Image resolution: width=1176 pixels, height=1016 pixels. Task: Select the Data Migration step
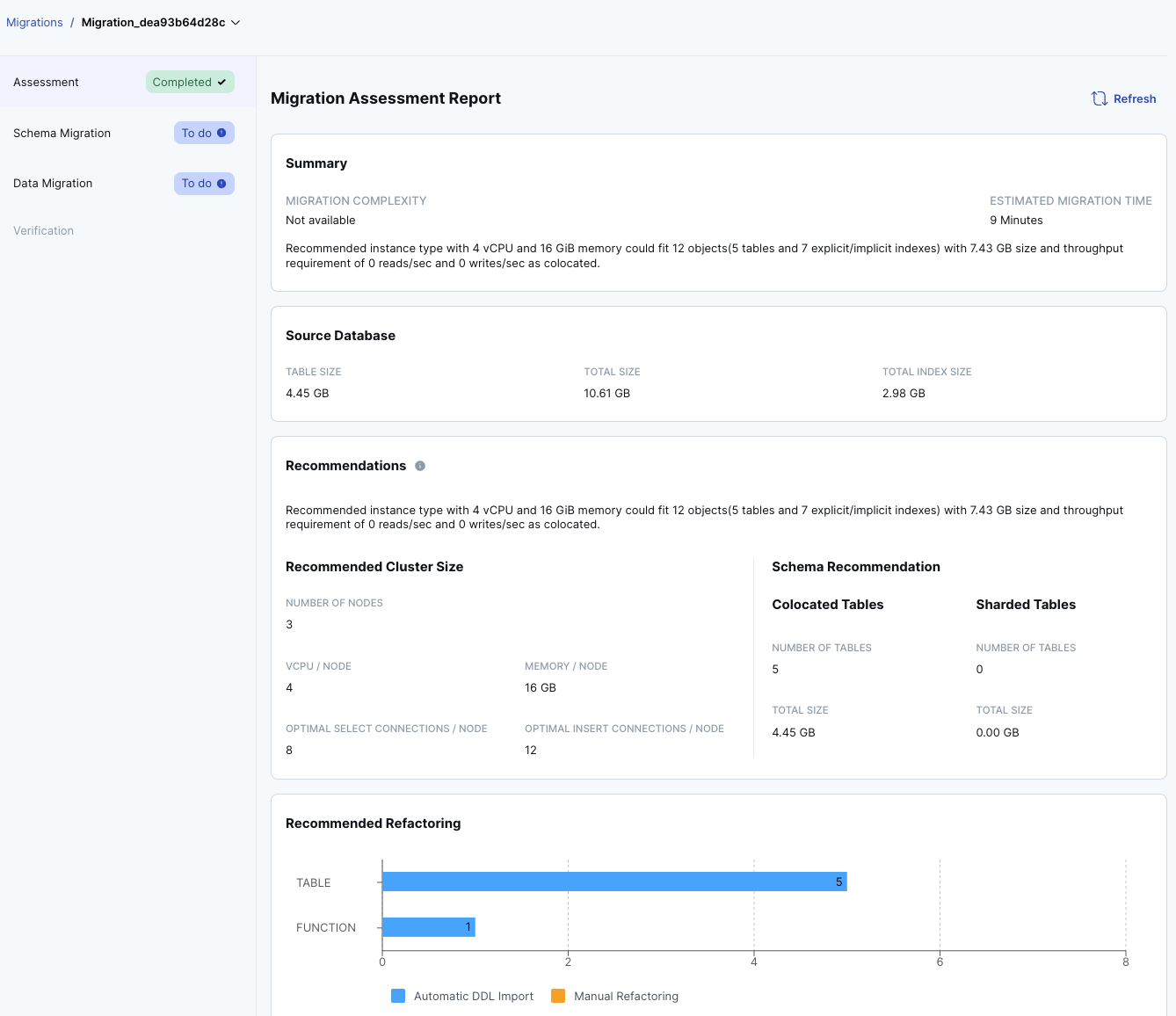click(x=53, y=183)
